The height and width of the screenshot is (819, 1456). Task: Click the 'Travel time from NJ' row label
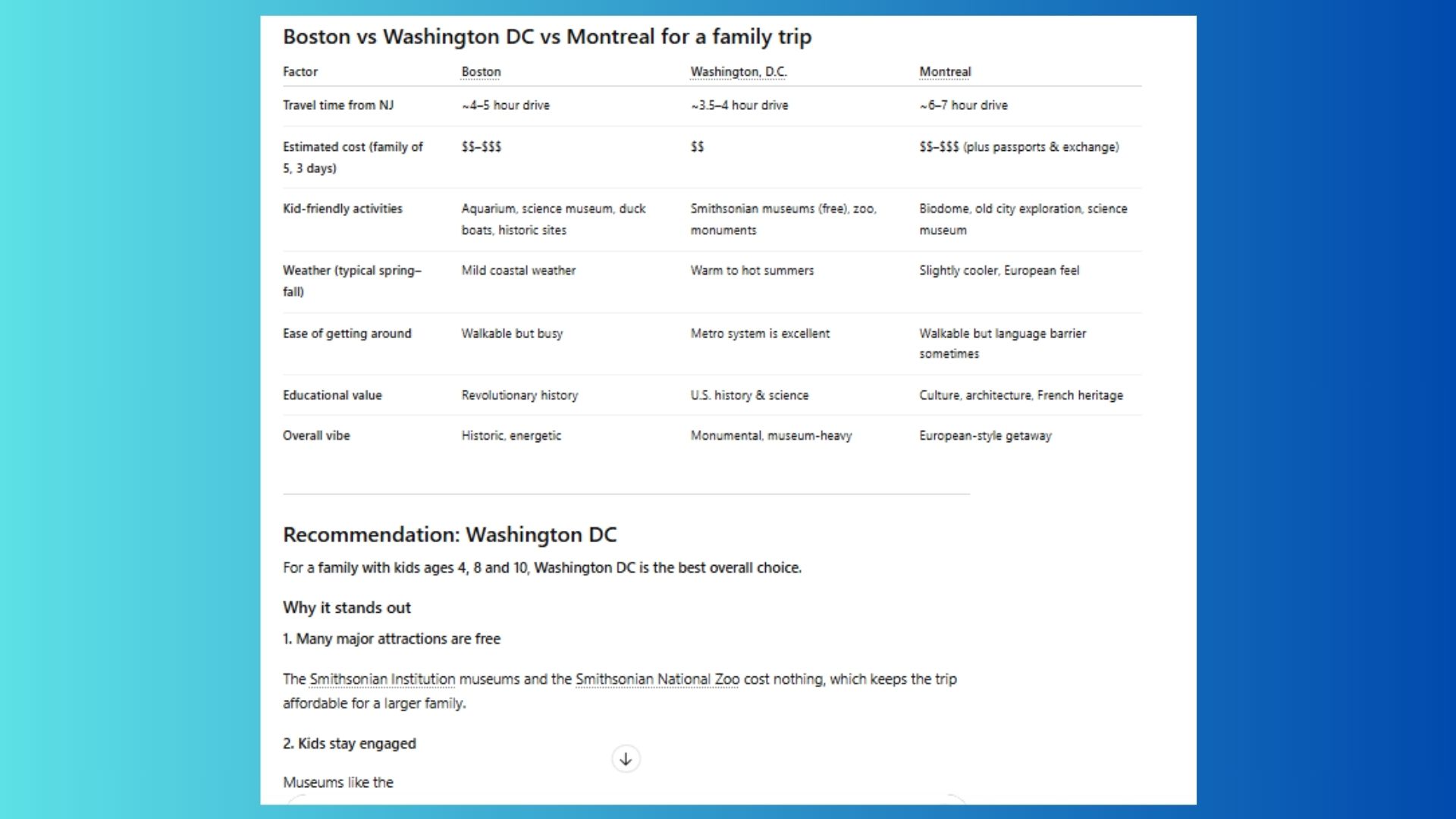coord(338,105)
